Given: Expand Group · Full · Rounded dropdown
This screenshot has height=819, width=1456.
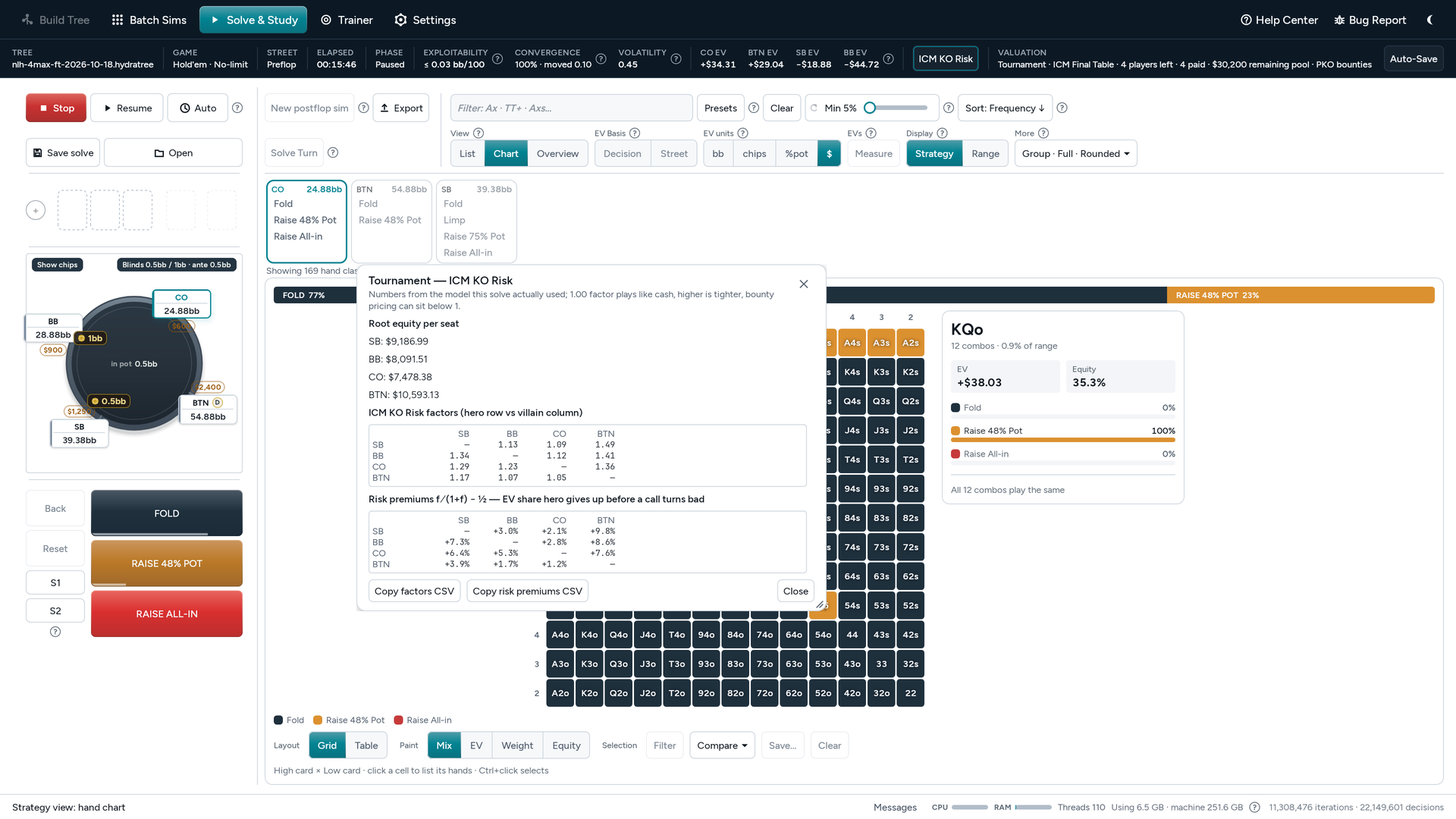Looking at the screenshot, I should click(x=1075, y=153).
